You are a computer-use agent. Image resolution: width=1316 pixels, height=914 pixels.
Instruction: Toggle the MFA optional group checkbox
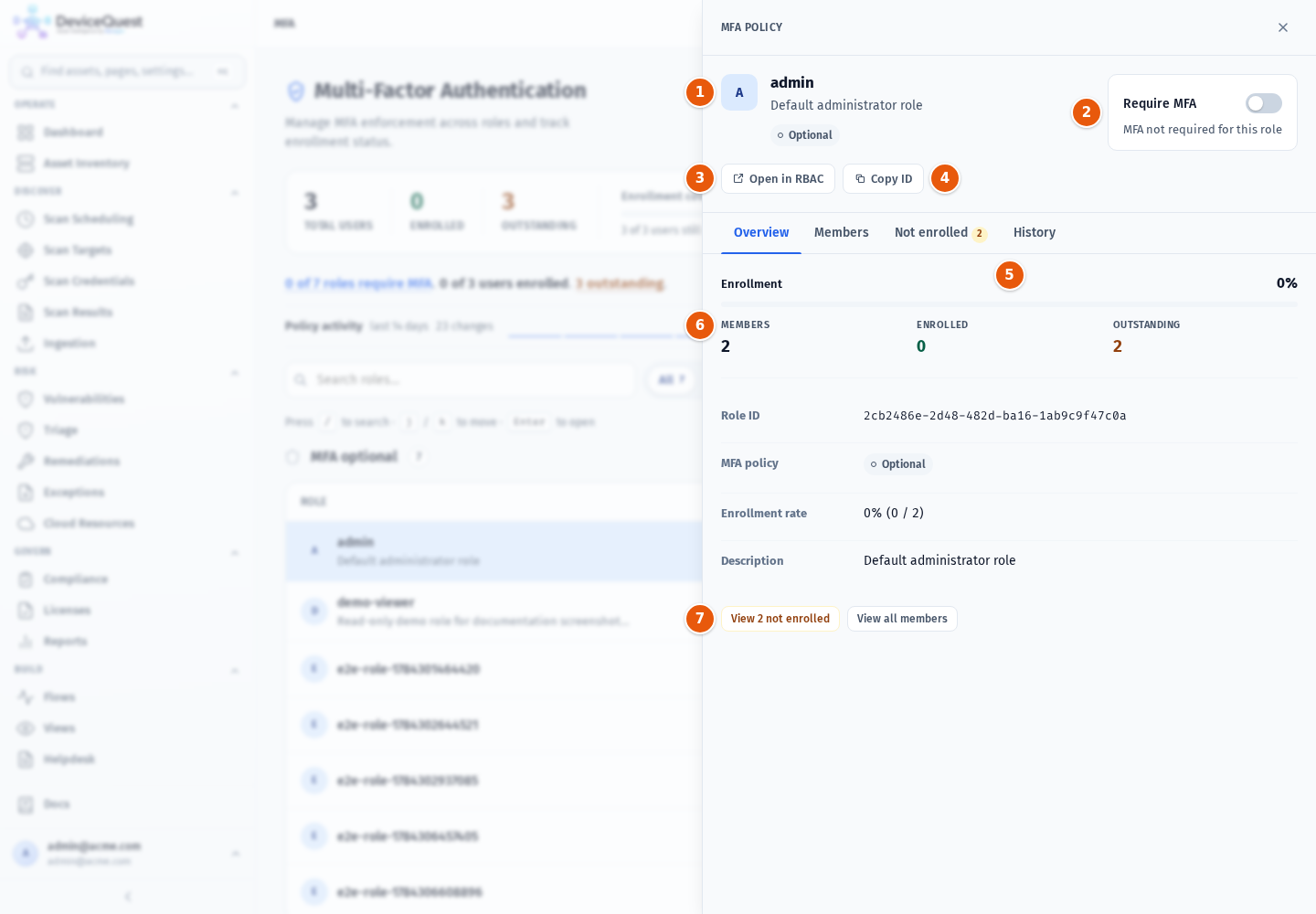292,457
